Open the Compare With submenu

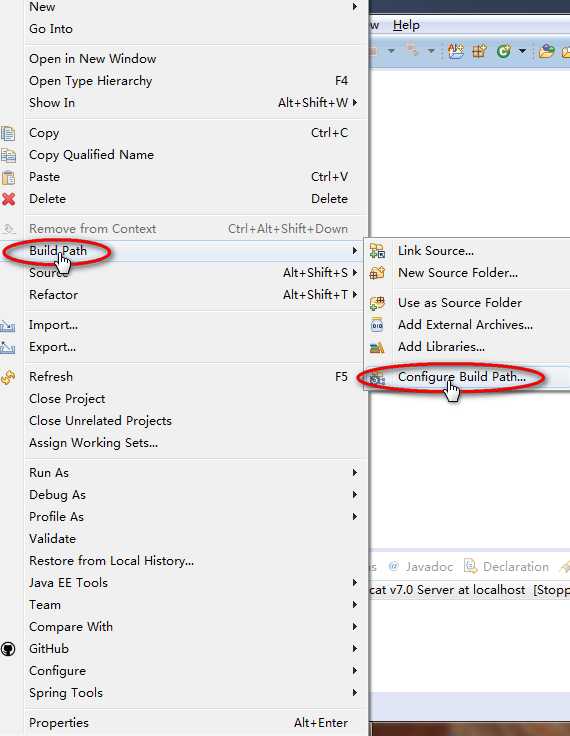click(x=195, y=627)
